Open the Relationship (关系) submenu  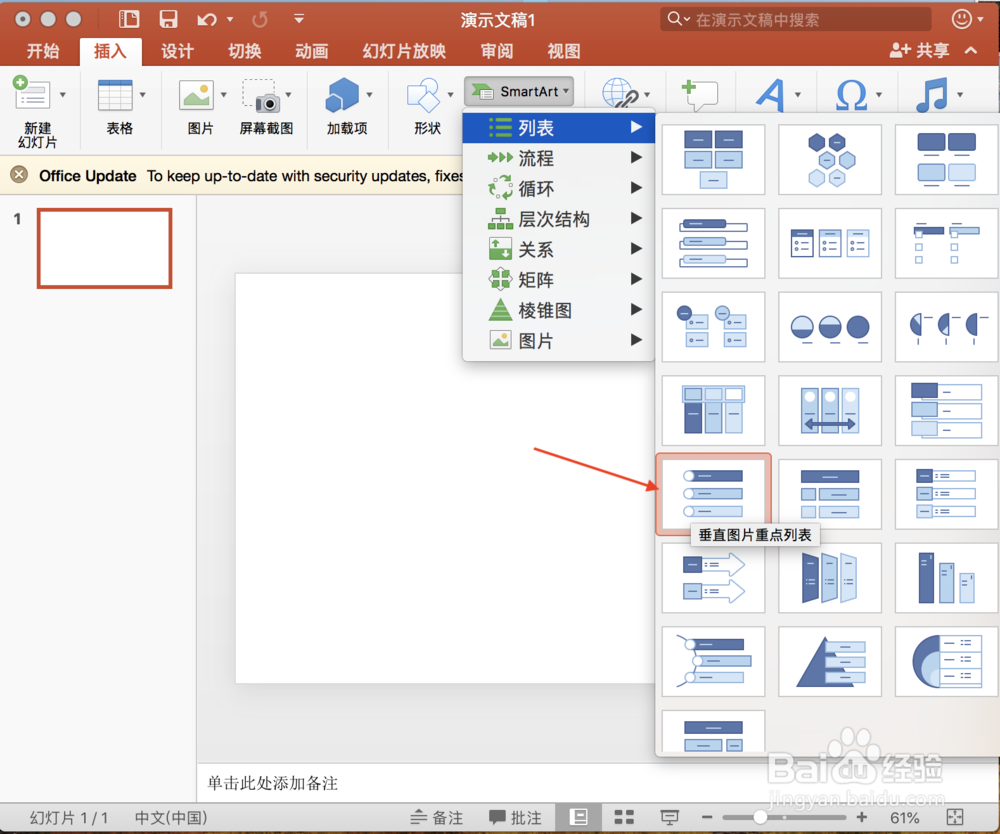(559, 249)
